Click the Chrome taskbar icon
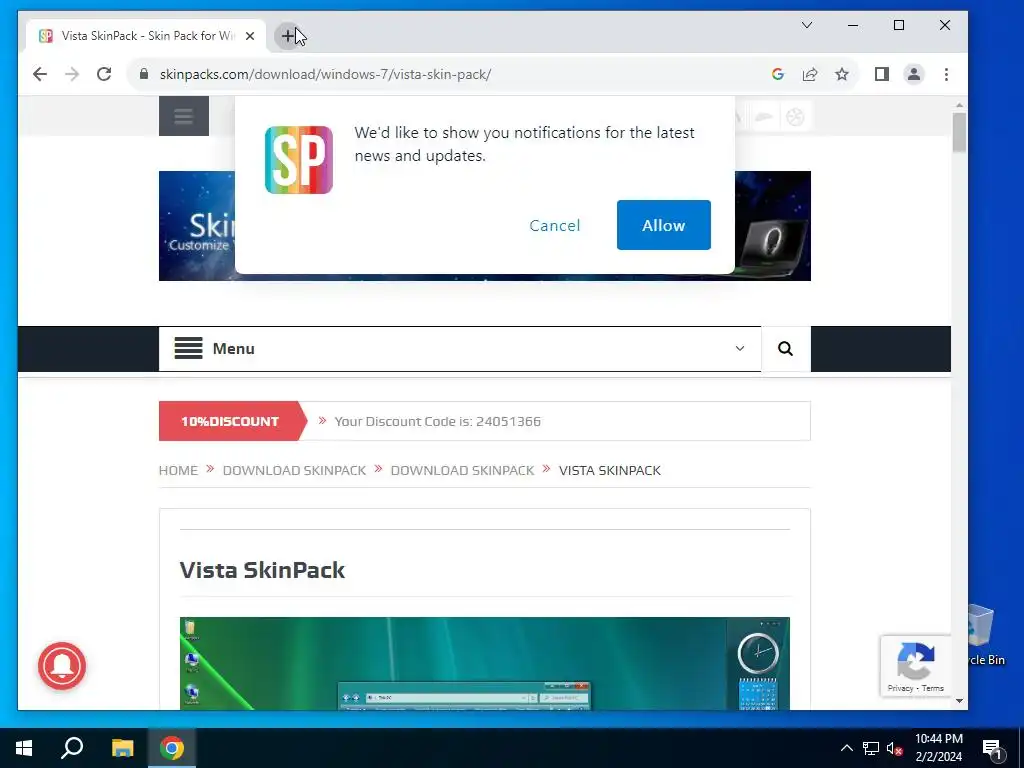This screenshot has width=1024, height=768. pyautogui.click(x=172, y=748)
